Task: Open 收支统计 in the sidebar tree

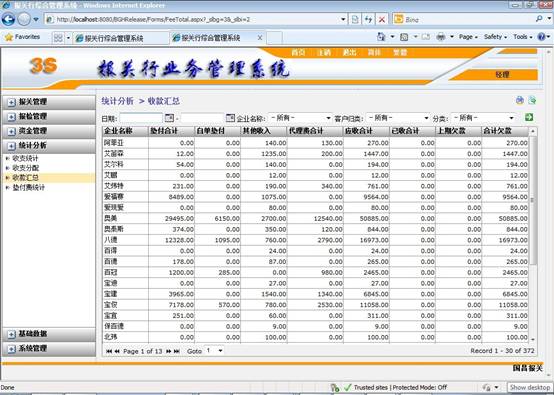Action: pyautogui.click(x=25, y=158)
